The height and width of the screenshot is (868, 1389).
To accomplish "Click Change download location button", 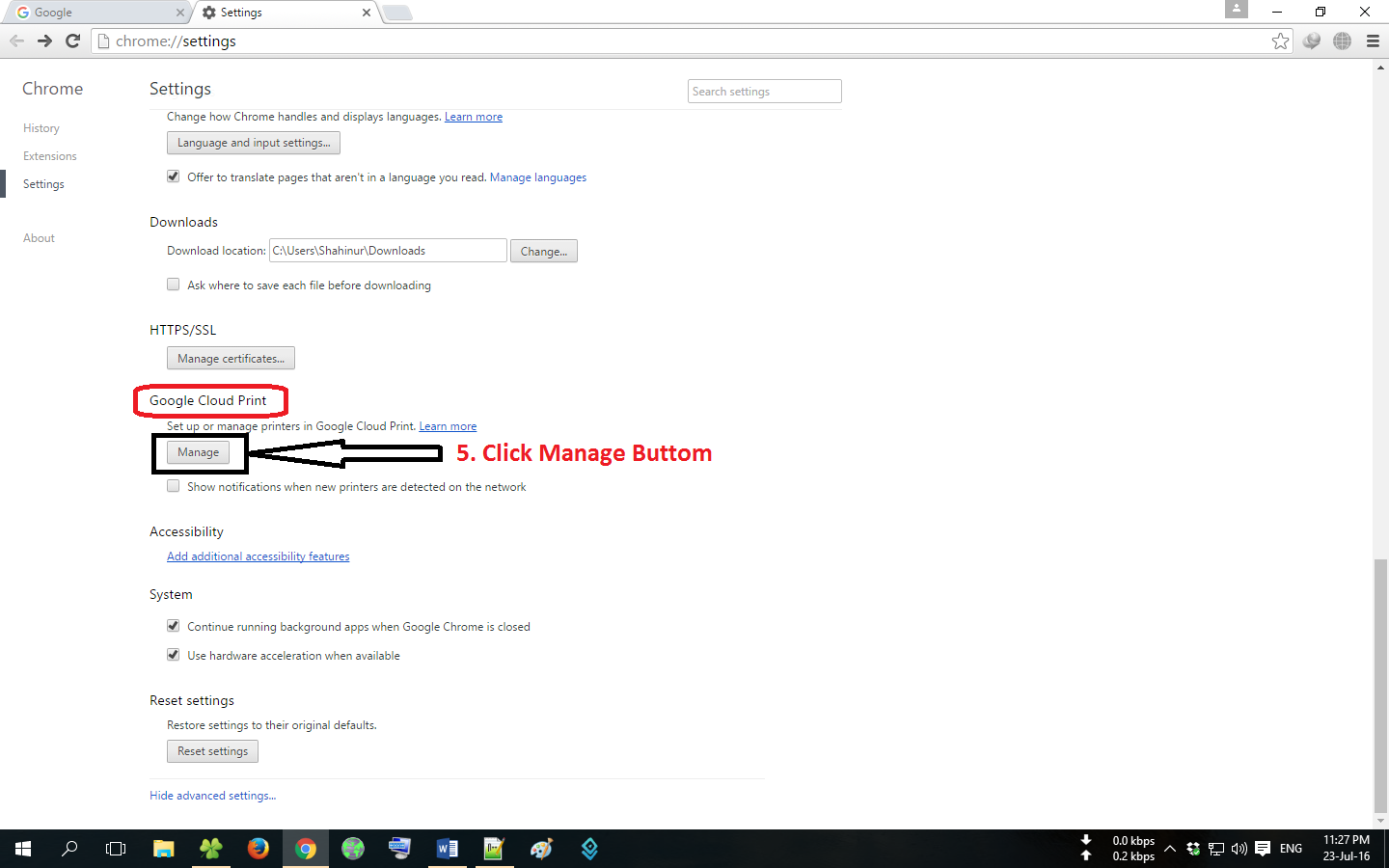I will (x=544, y=251).
